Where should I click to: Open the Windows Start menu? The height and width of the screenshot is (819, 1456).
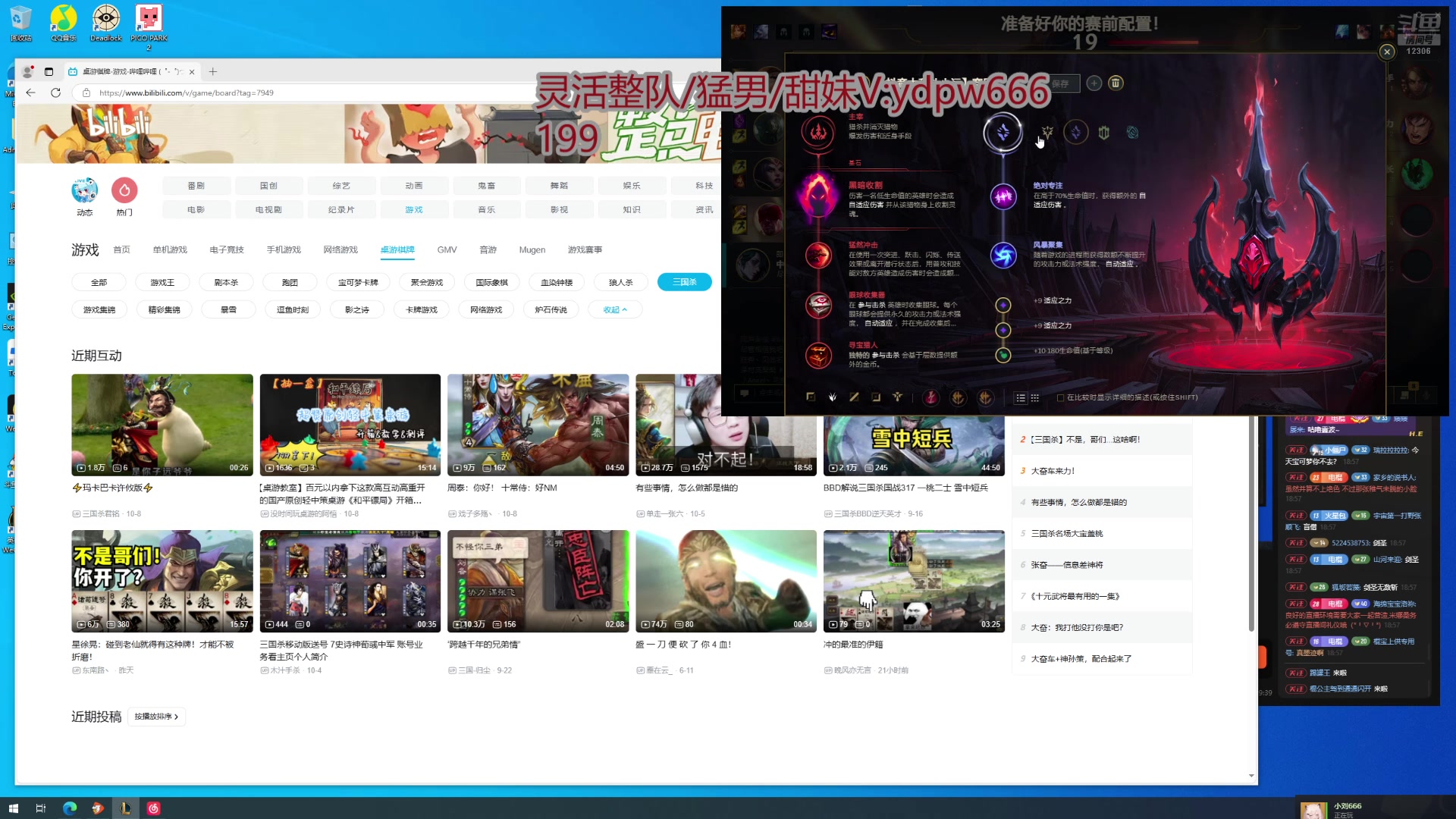[13, 808]
